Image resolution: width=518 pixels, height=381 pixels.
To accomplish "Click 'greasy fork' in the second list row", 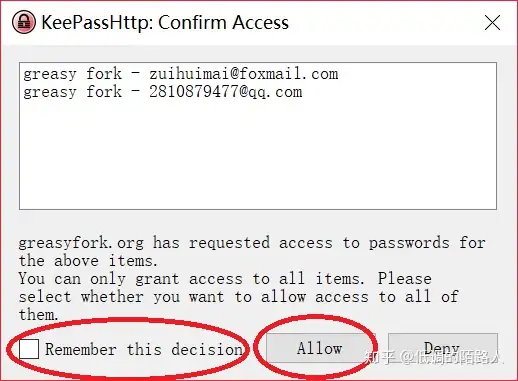I will (72, 92).
